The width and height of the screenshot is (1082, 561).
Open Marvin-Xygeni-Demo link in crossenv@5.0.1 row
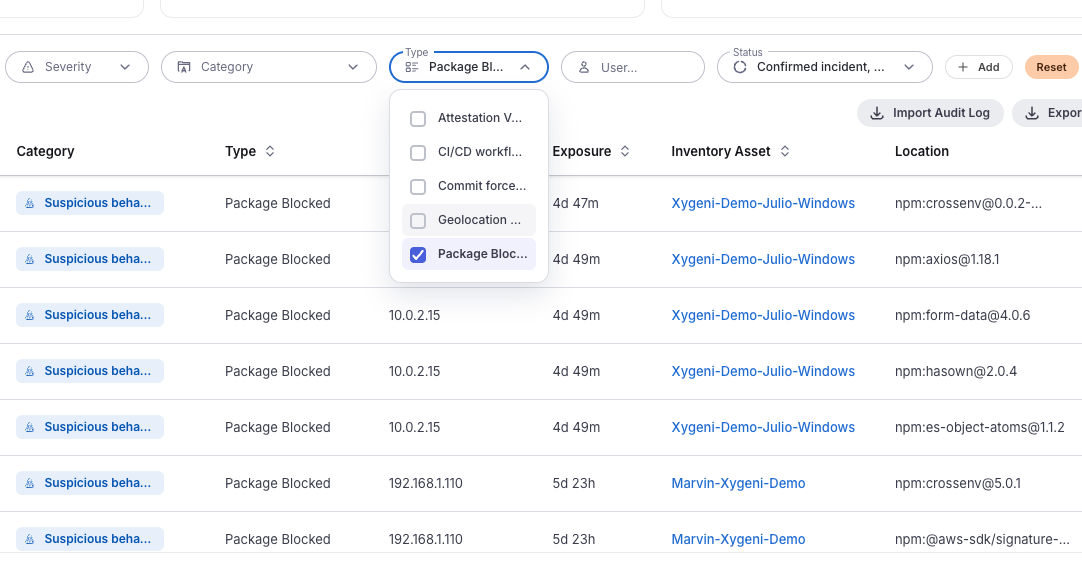point(738,483)
